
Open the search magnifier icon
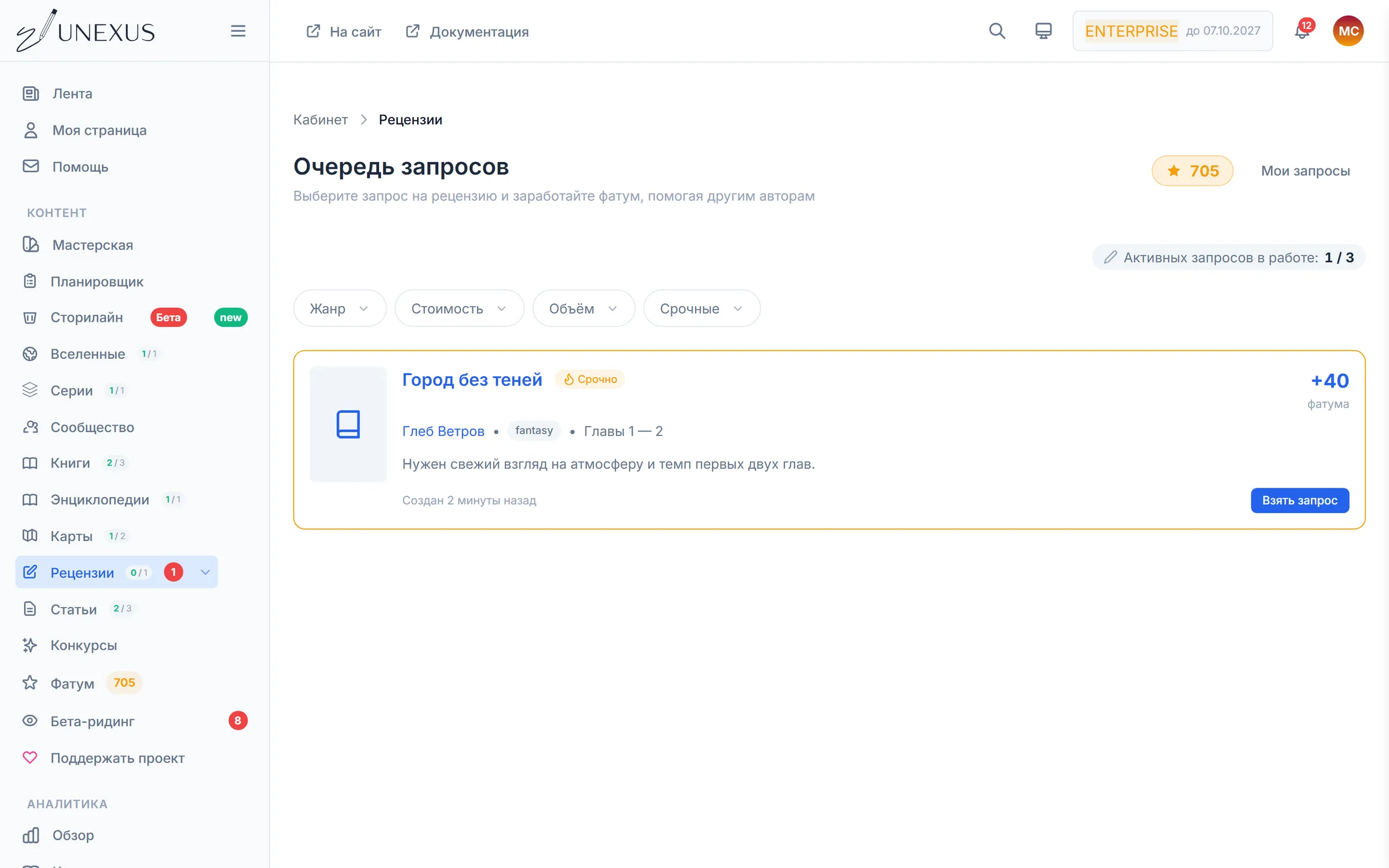[997, 31]
